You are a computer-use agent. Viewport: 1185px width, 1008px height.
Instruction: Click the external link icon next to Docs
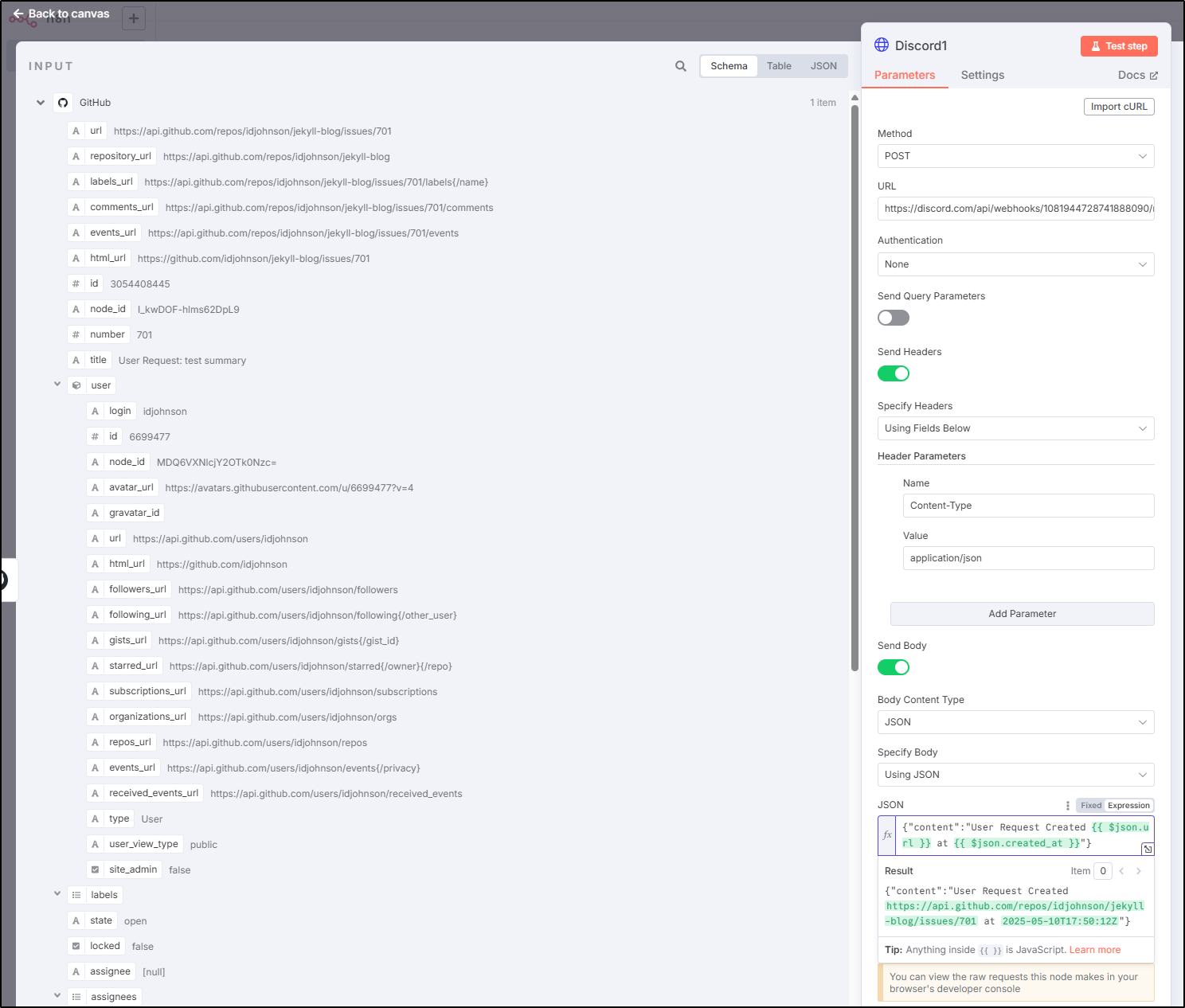coord(1154,76)
